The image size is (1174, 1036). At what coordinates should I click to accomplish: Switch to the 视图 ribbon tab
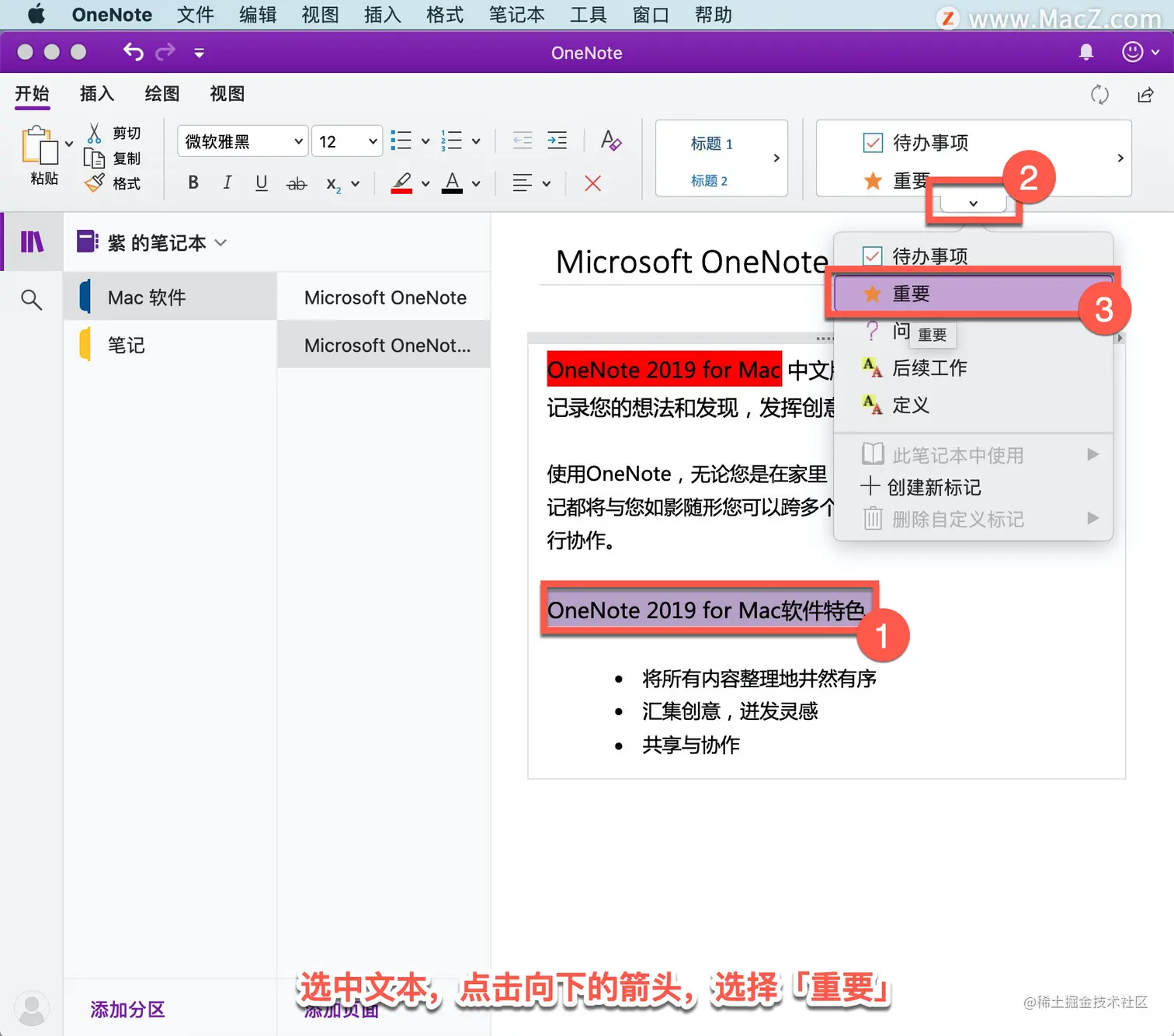[228, 94]
